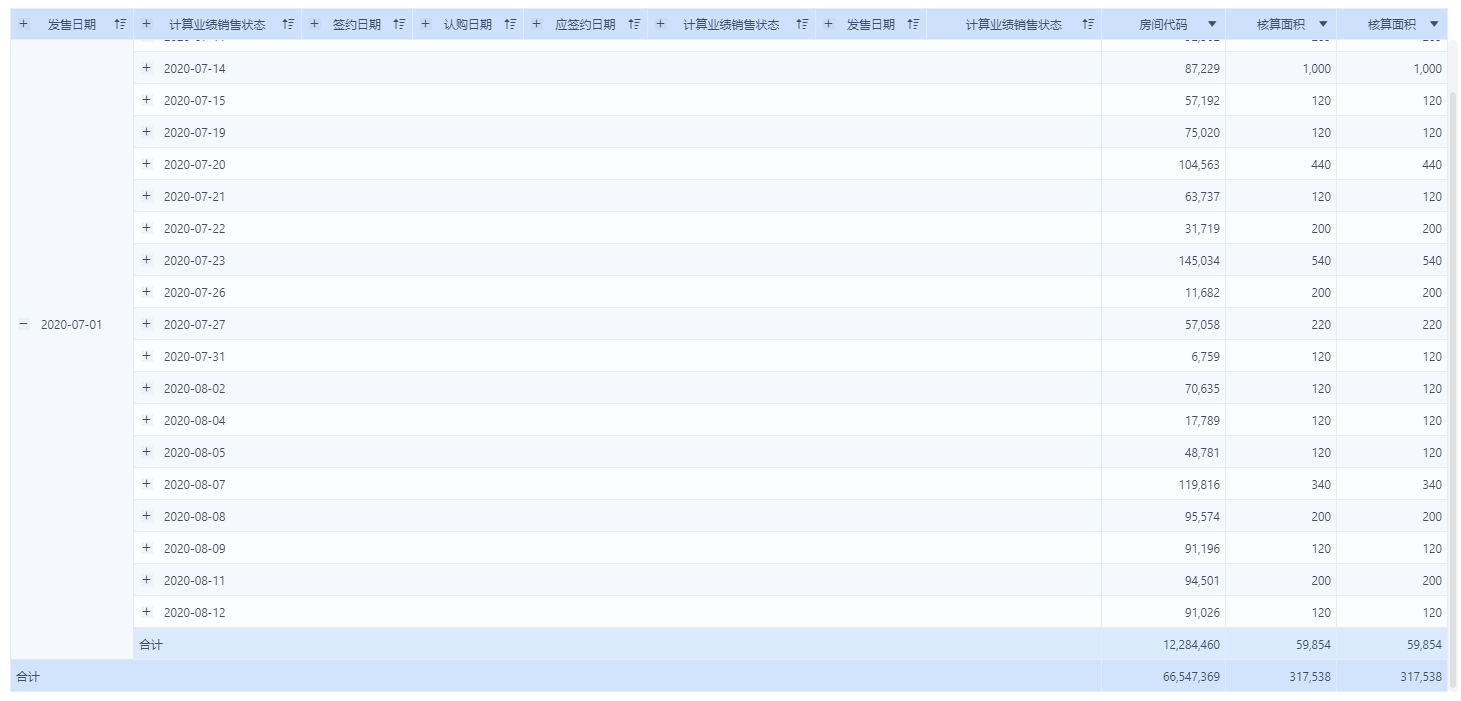Viewport: 1461px width, 701px height.
Task: Click the 2020-08-12 date label
Action: pyautogui.click(x=195, y=613)
